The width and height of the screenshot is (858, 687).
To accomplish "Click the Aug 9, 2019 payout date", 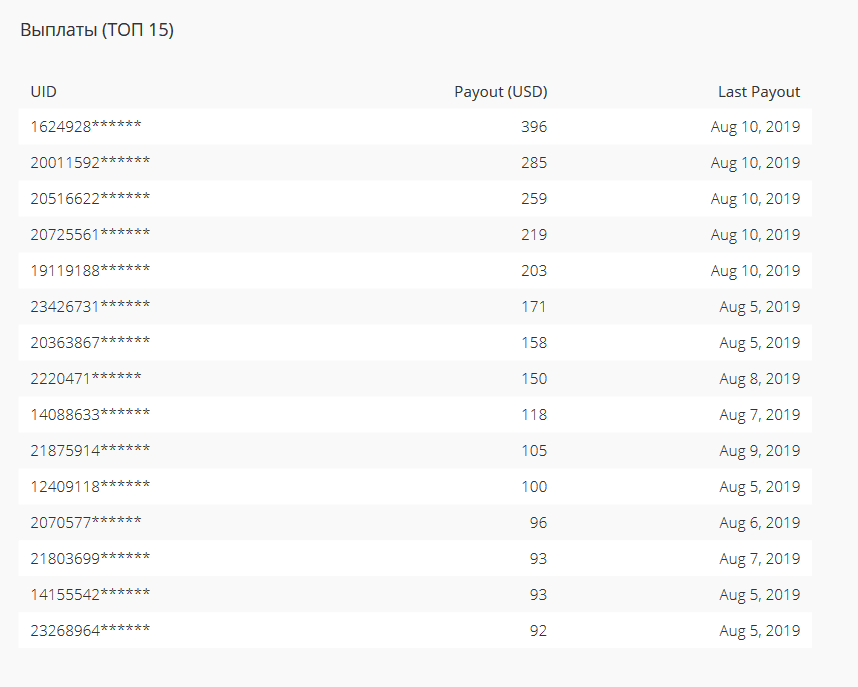I will [x=760, y=451].
